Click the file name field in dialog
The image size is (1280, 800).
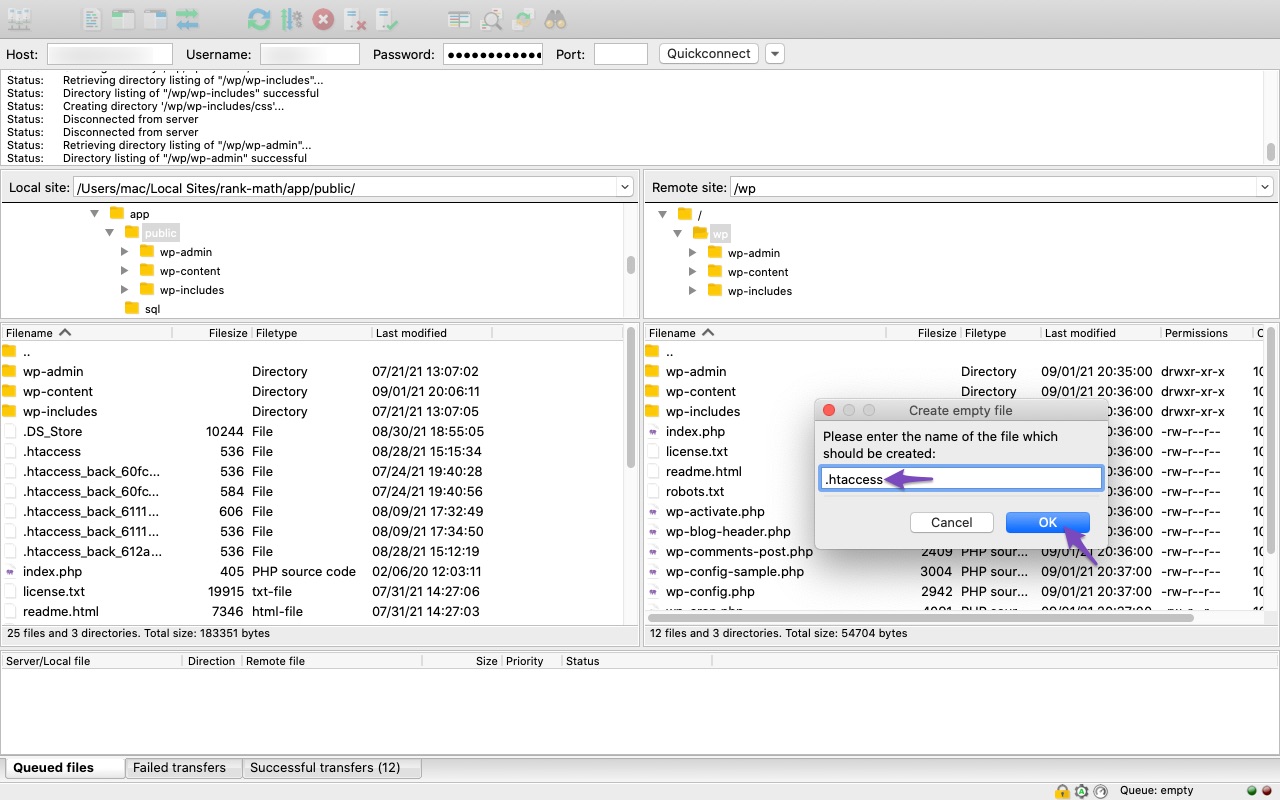coord(962,479)
